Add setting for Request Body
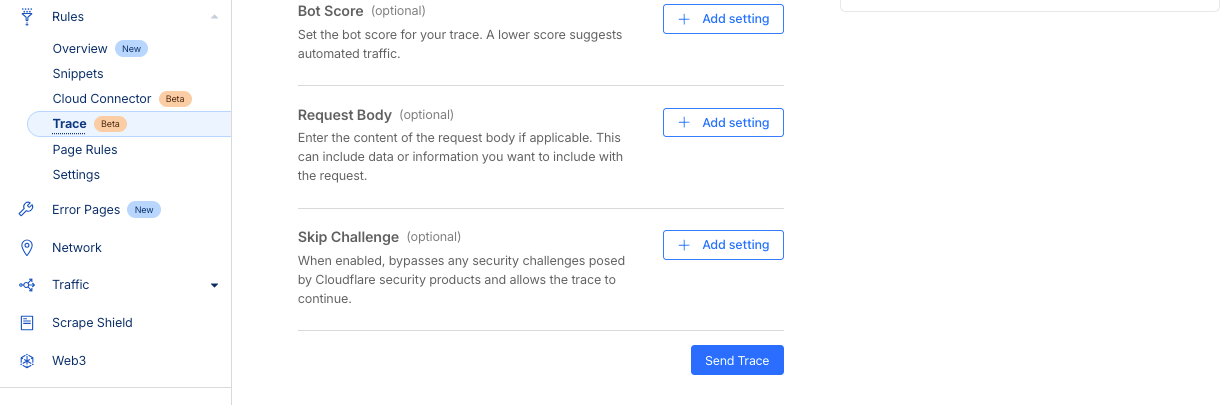Image resolution: width=1228 pixels, height=405 pixels. tap(723, 123)
